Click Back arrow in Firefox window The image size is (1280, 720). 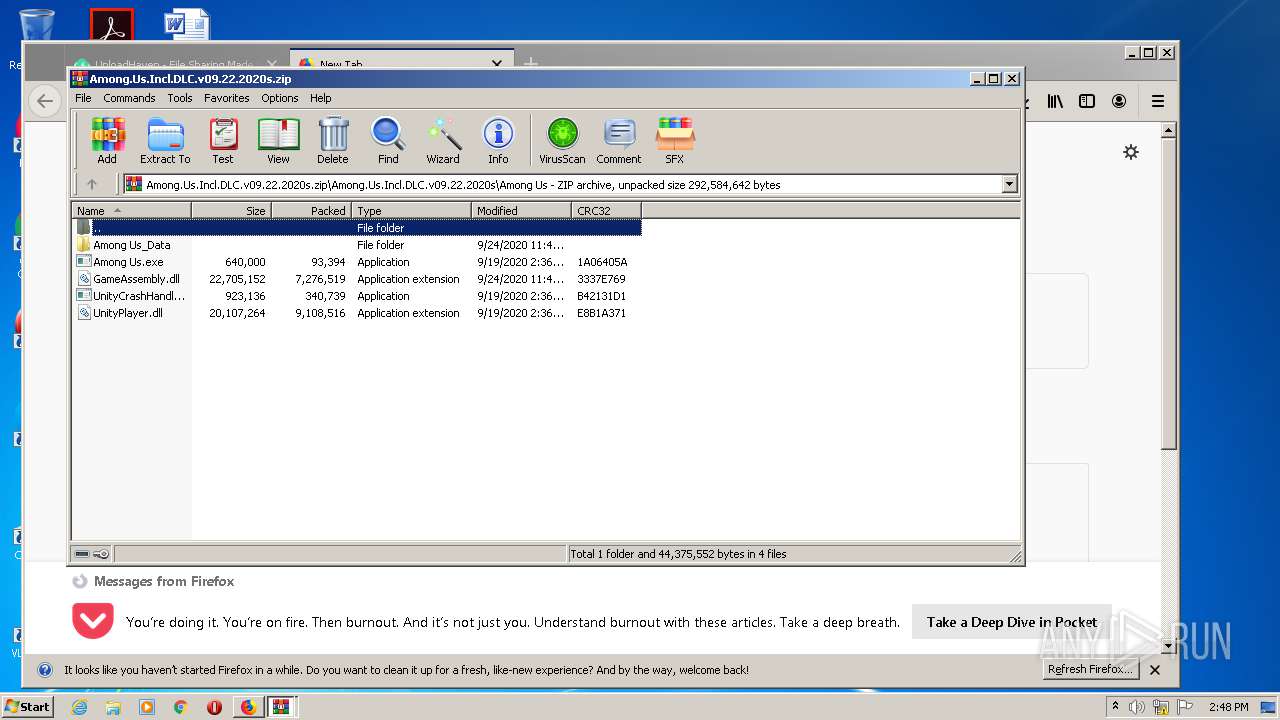(x=44, y=101)
